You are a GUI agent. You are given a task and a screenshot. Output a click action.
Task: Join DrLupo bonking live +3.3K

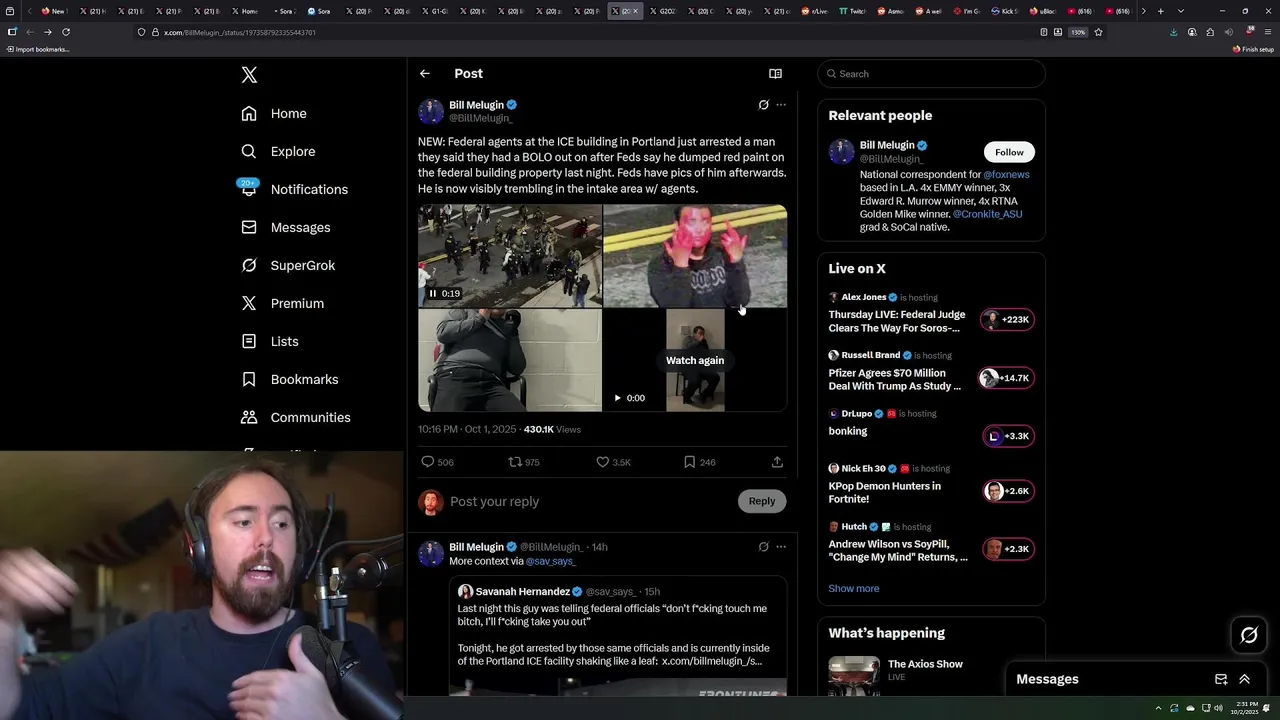(x=1008, y=436)
